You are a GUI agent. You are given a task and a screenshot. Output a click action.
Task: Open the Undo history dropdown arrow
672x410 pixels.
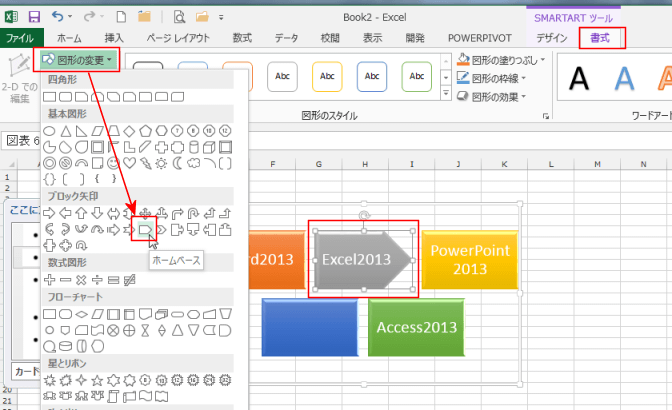70,17
